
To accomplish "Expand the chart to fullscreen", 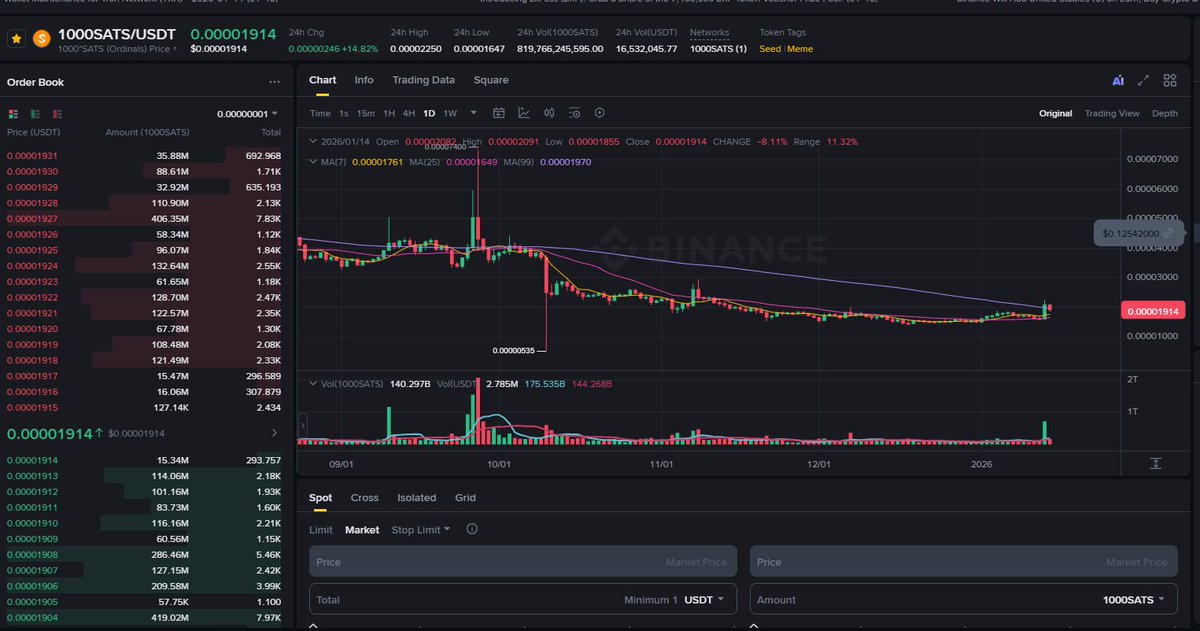I will click(x=1144, y=80).
